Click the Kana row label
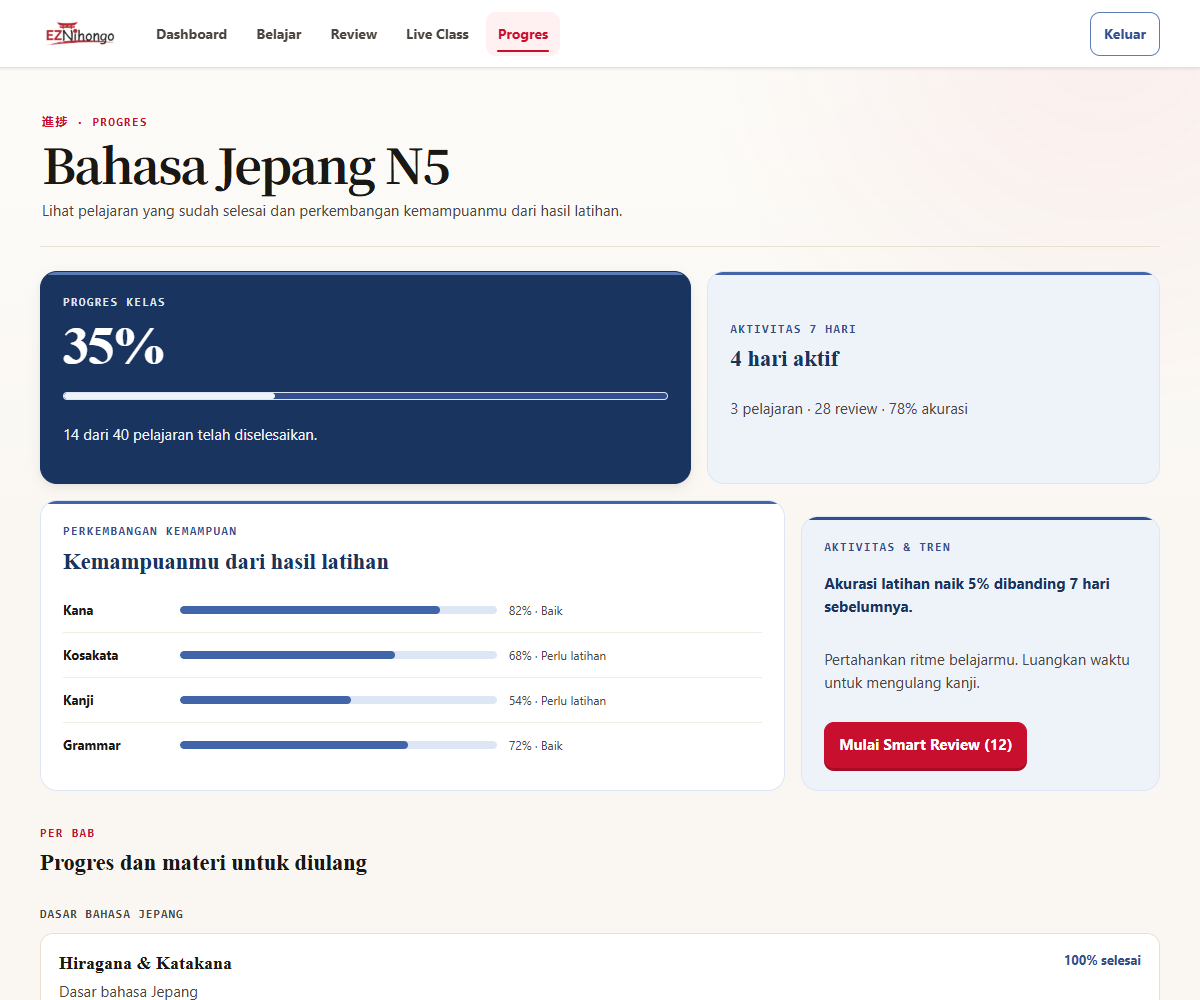This screenshot has height=1000, width=1200. [78, 610]
